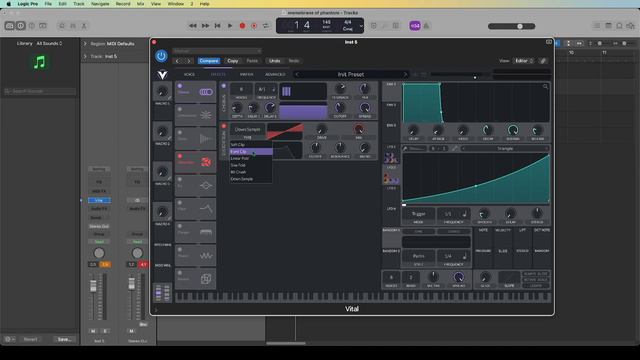Click the Logic Pro Play button
Screen dimensions: 640x360
click(230, 26)
